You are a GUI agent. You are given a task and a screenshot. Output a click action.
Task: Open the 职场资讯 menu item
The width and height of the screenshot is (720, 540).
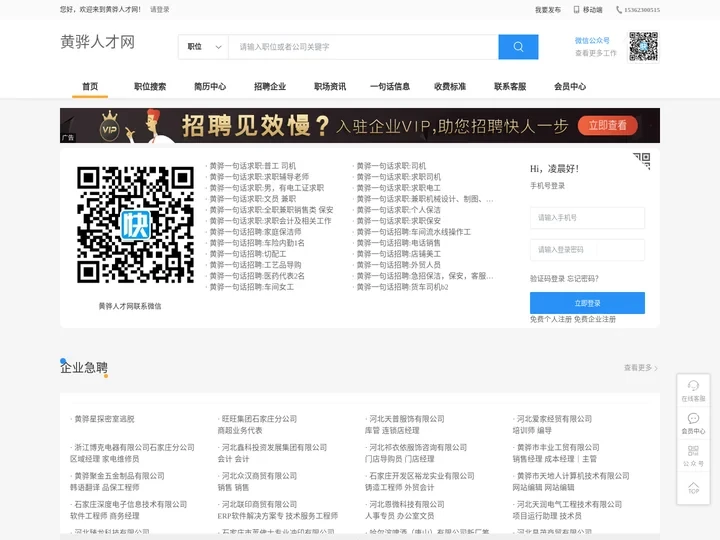tap(330, 86)
